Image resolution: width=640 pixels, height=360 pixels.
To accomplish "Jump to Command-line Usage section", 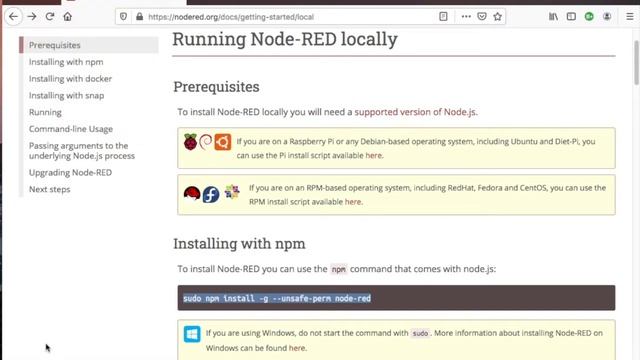I will [71, 129].
